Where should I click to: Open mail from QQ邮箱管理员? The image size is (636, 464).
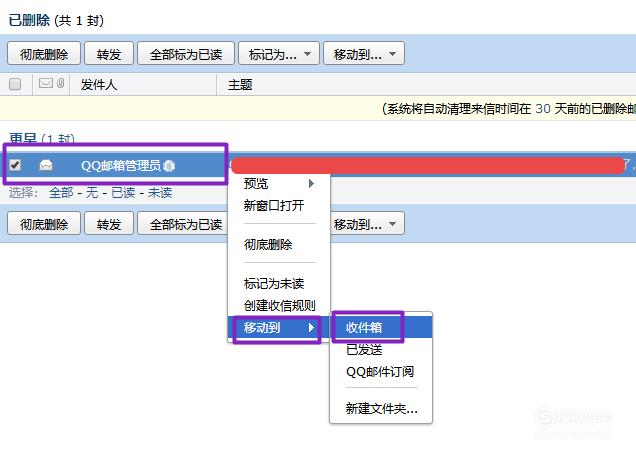click(x=121, y=165)
